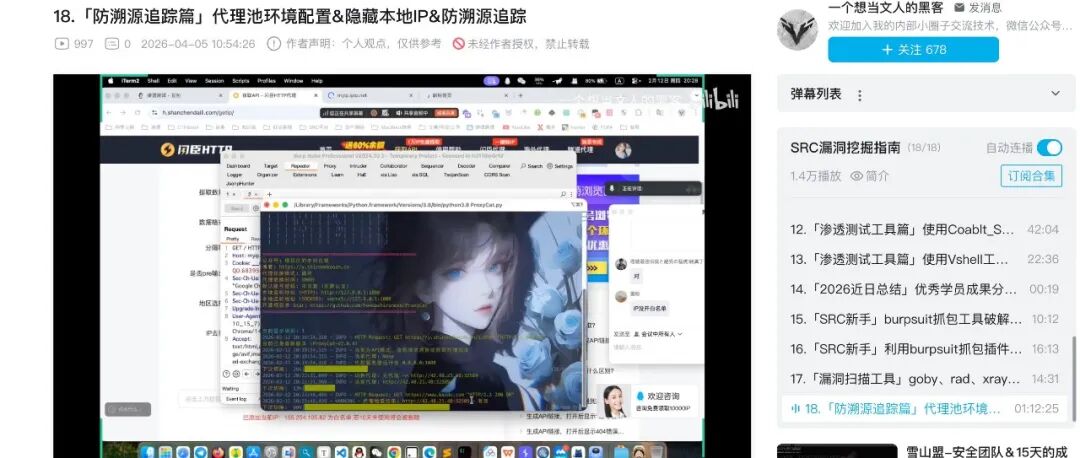Toggle the 自动连播 autoplay switch
Viewport: 1080px width, 458px height.
1050,147
